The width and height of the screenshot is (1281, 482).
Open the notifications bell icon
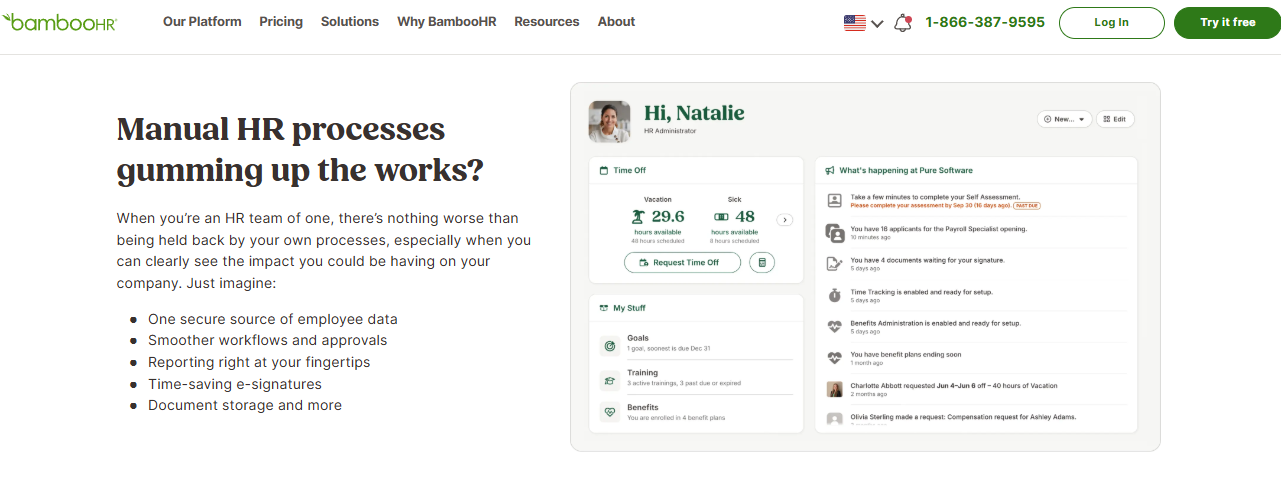pyautogui.click(x=903, y=22)
